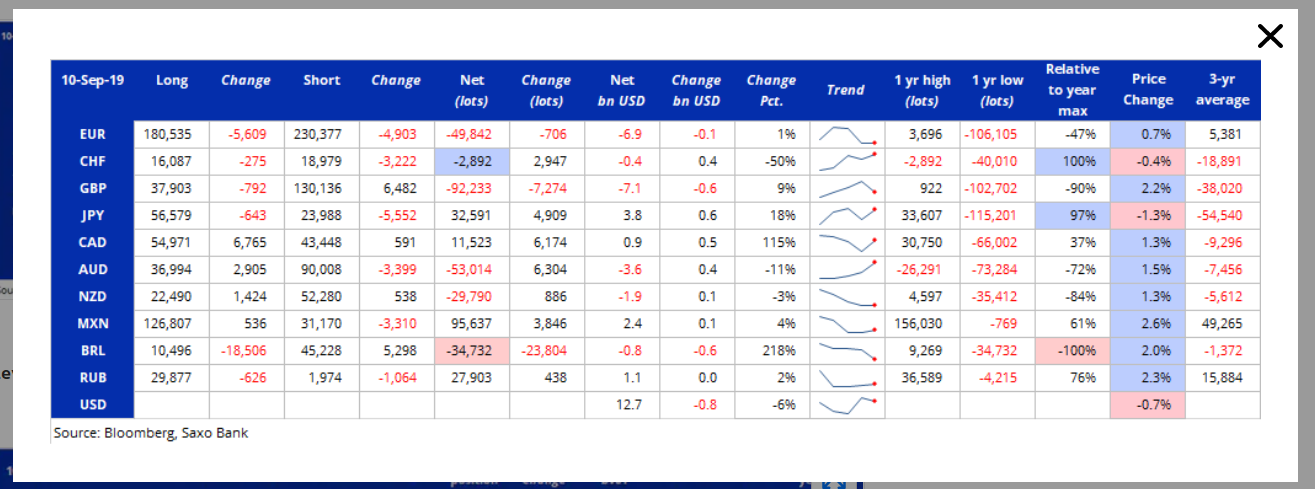Click the AUD trend sparkline
Viewport: 1315px width, 489px height.
tap(846, 269)
